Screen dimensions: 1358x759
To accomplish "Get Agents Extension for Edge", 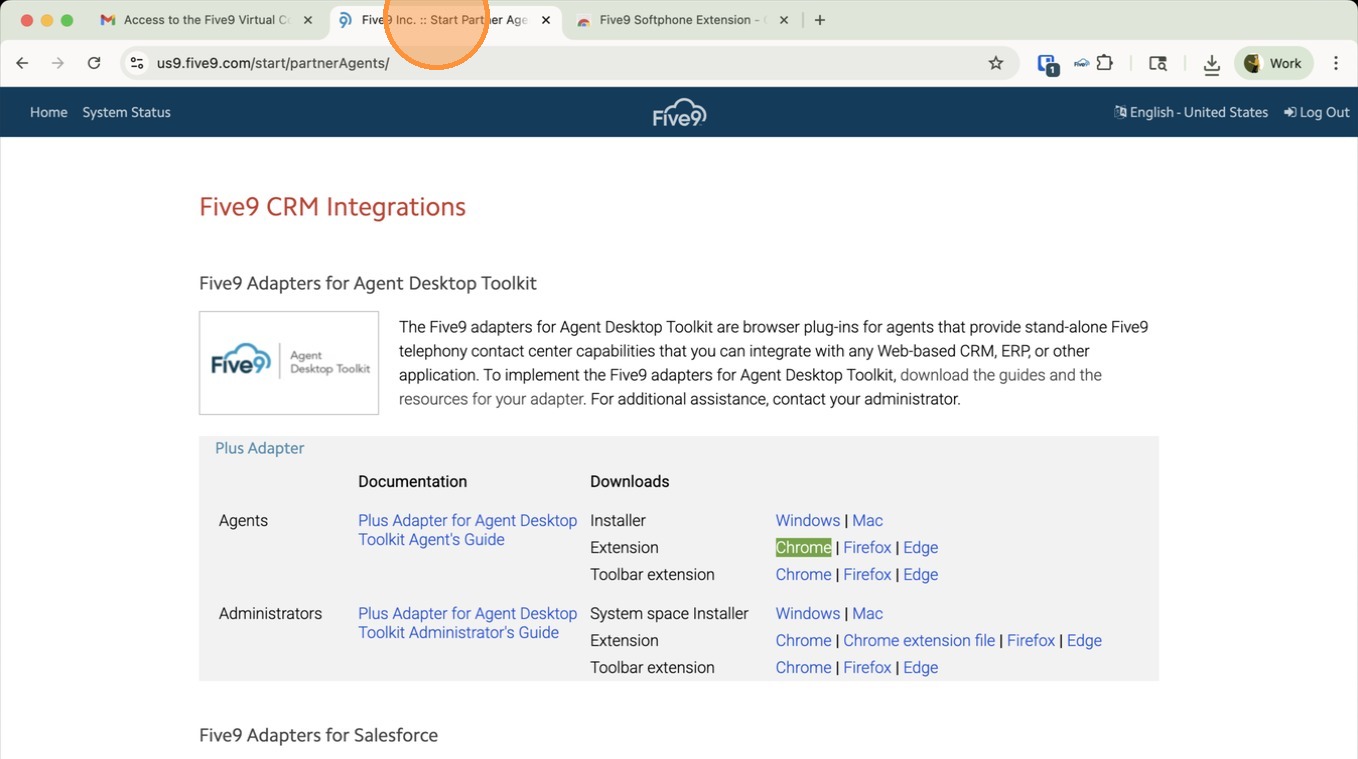I will coord(920,548).
